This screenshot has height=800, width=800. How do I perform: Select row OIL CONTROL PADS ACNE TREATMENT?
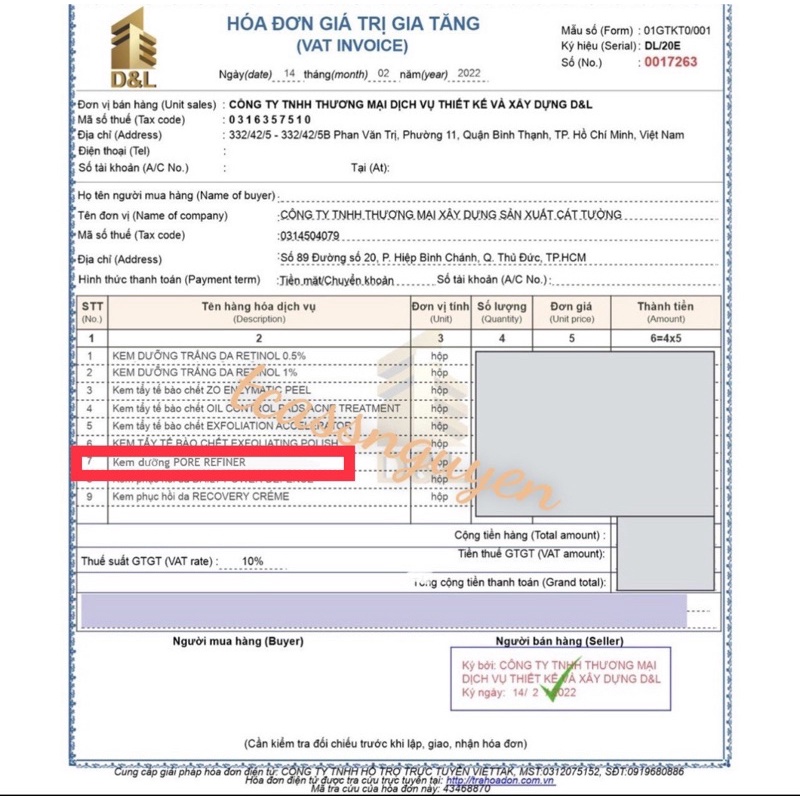(256, 409)
